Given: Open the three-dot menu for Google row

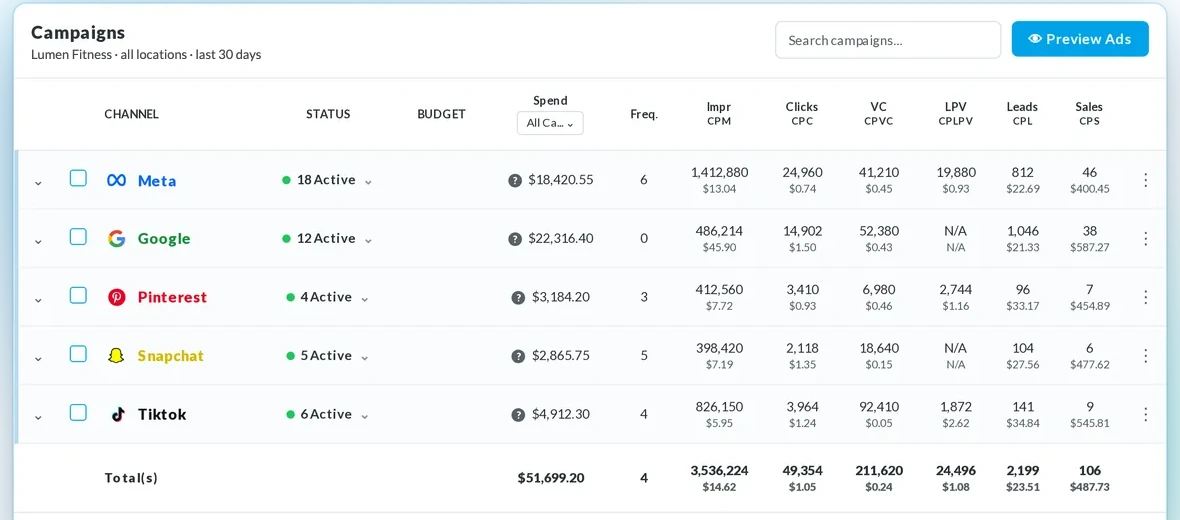Looking at the screenshot, I should [1145, 239].
